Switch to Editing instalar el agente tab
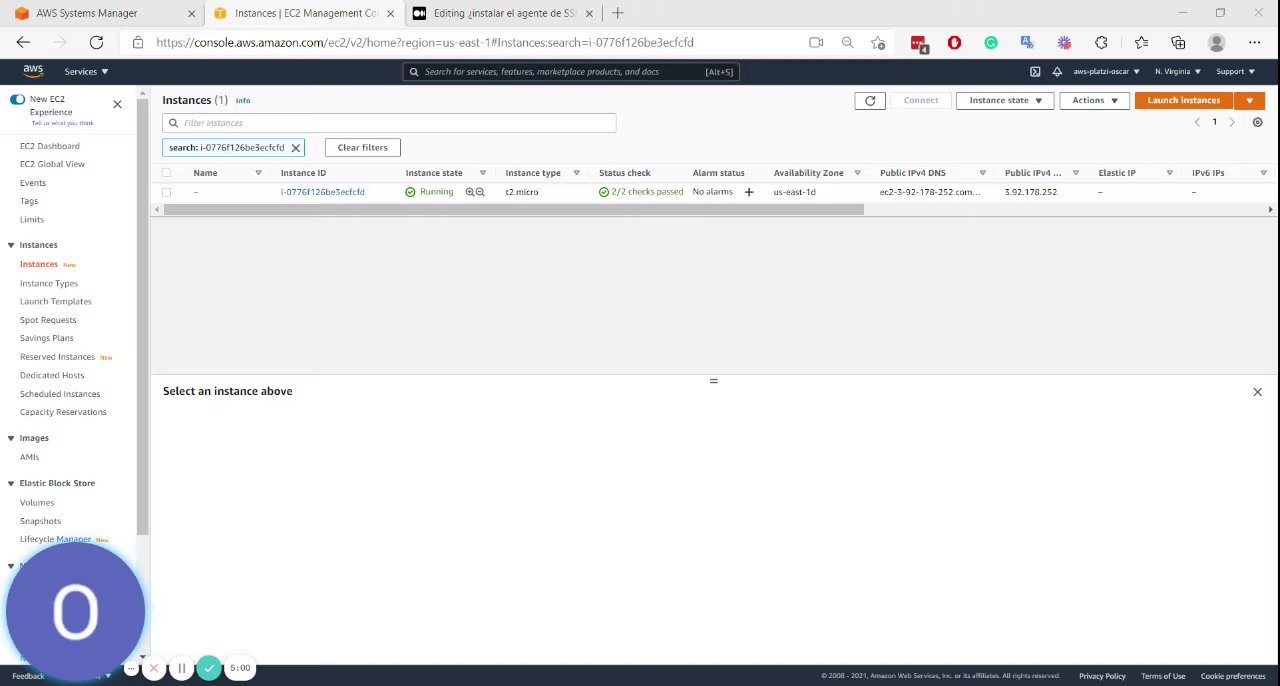The image size is (1280, 686). click(504, 13)
